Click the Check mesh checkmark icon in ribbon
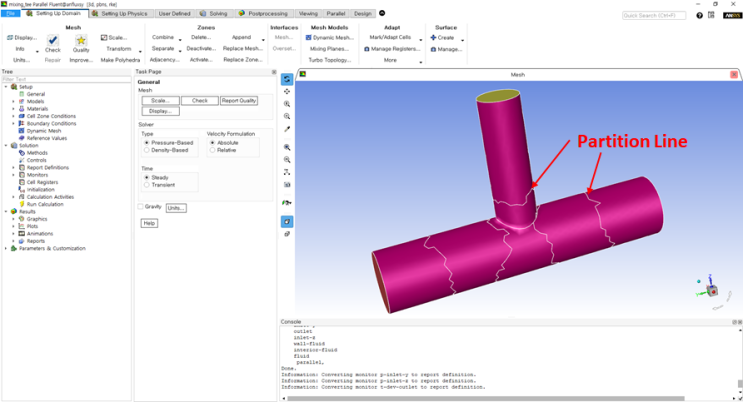Screen dimensions: 743x402 click(53, 40)
